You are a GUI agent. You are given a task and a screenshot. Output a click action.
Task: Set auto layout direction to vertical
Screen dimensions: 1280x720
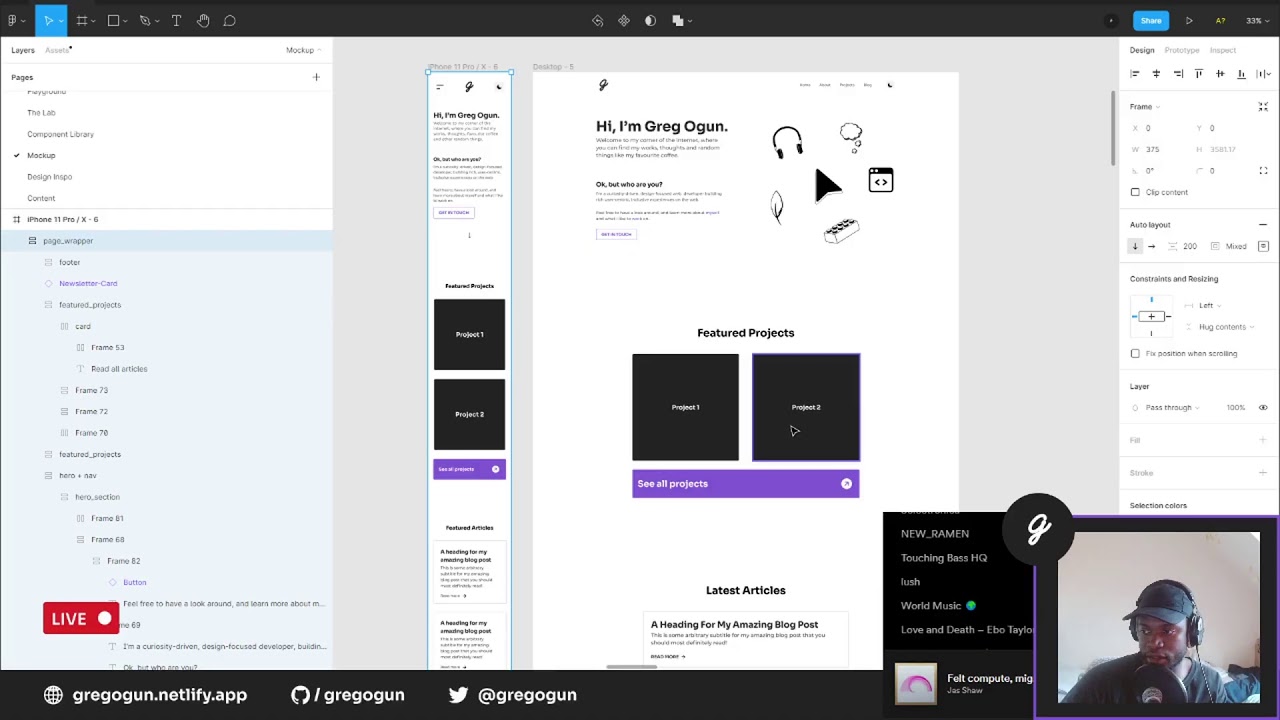click(x=1135, y=246)
